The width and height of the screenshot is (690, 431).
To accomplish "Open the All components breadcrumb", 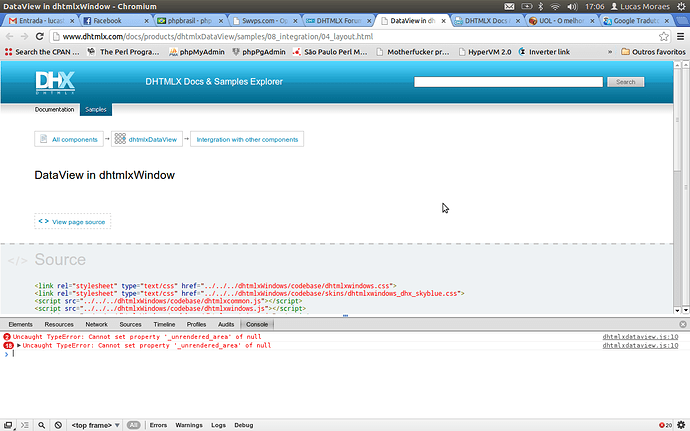I will point(69,139).
